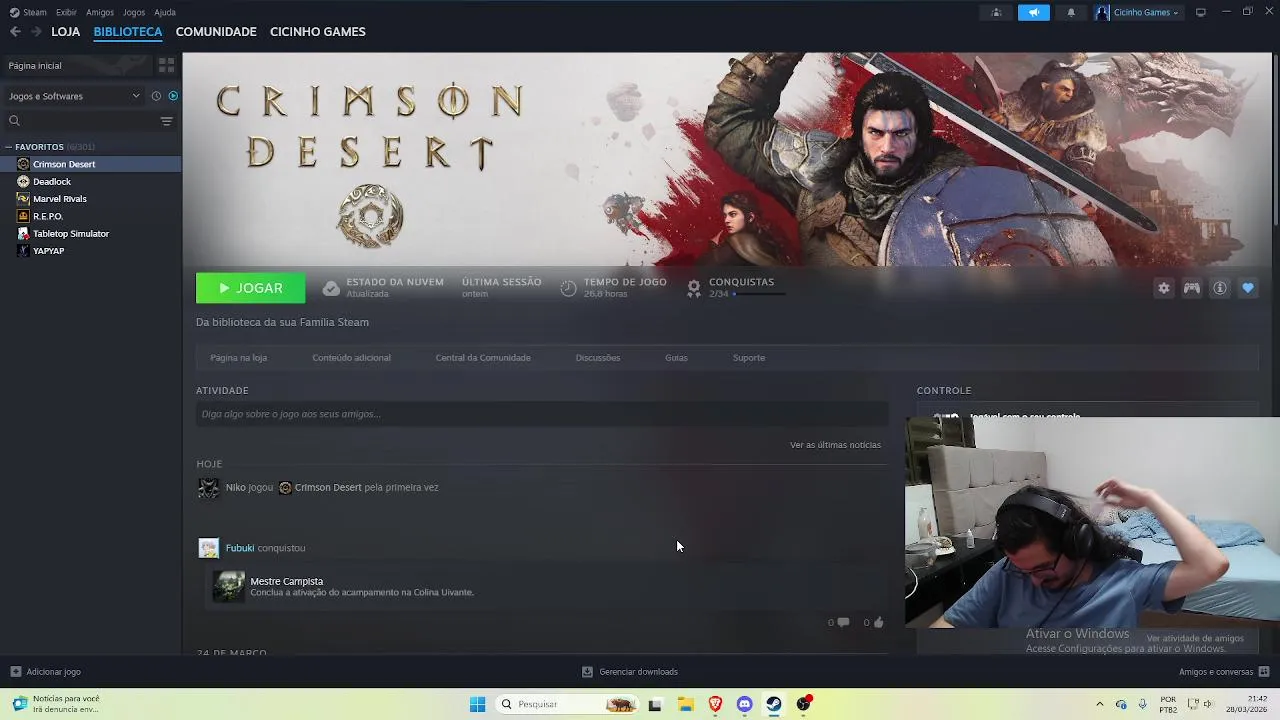Image resolution: width=1280 pixels, height=720 pixels.
Task: Click the forward navigation arrow
Action: click(x=37, y=32)
